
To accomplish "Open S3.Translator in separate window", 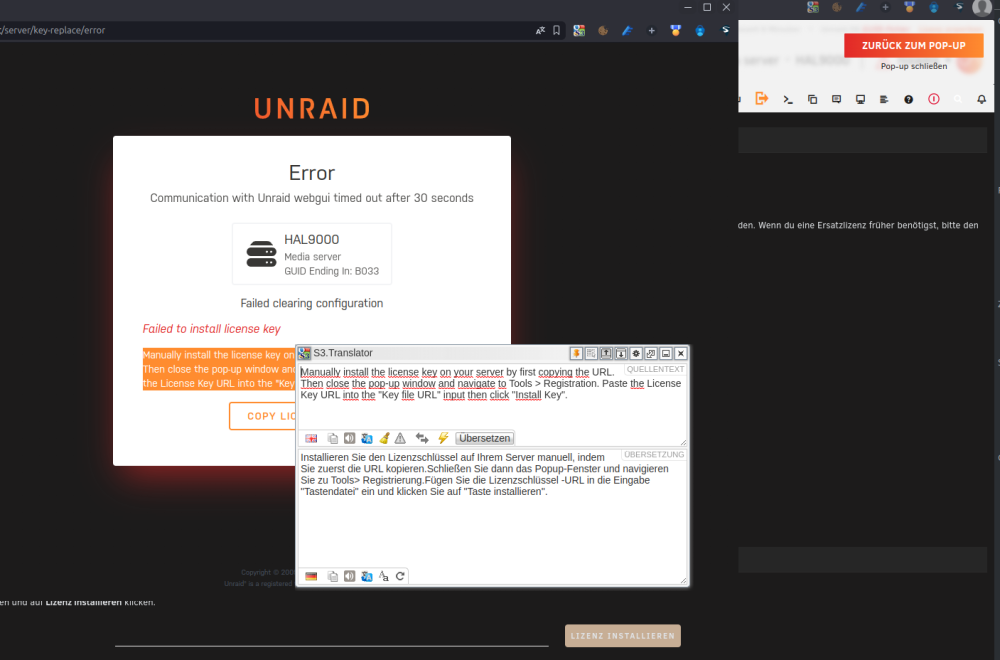I will tap(651, 353).
